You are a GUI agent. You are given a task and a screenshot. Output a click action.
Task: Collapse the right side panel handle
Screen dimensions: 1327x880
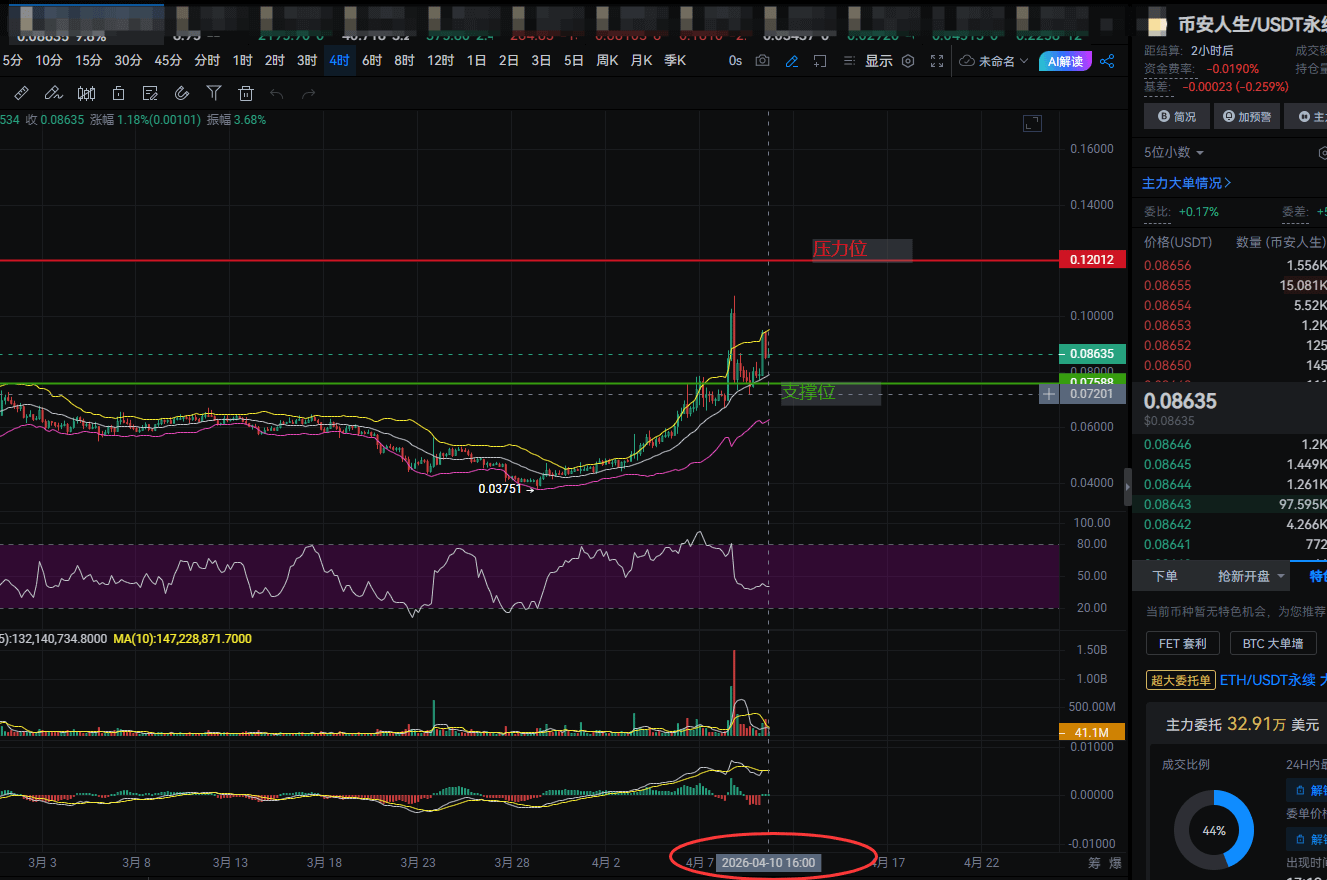(x=1128, y=486)
